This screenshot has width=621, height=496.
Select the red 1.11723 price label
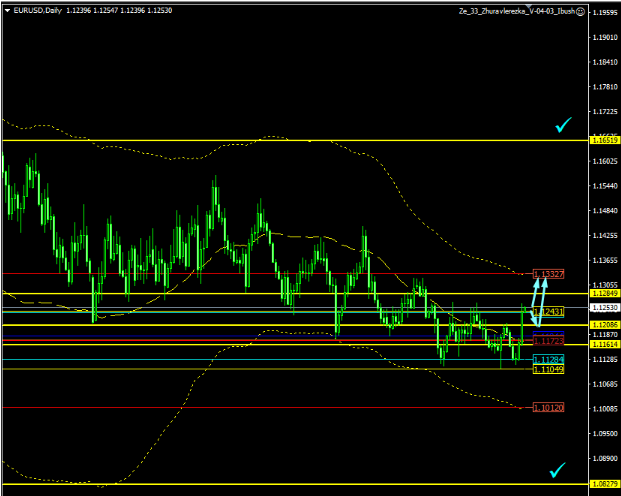point(549,341)
